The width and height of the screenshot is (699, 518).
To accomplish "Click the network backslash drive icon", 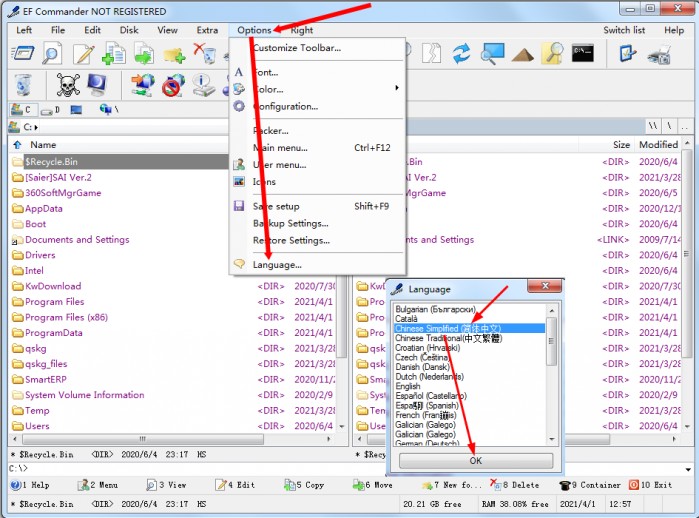I will 109,109.
